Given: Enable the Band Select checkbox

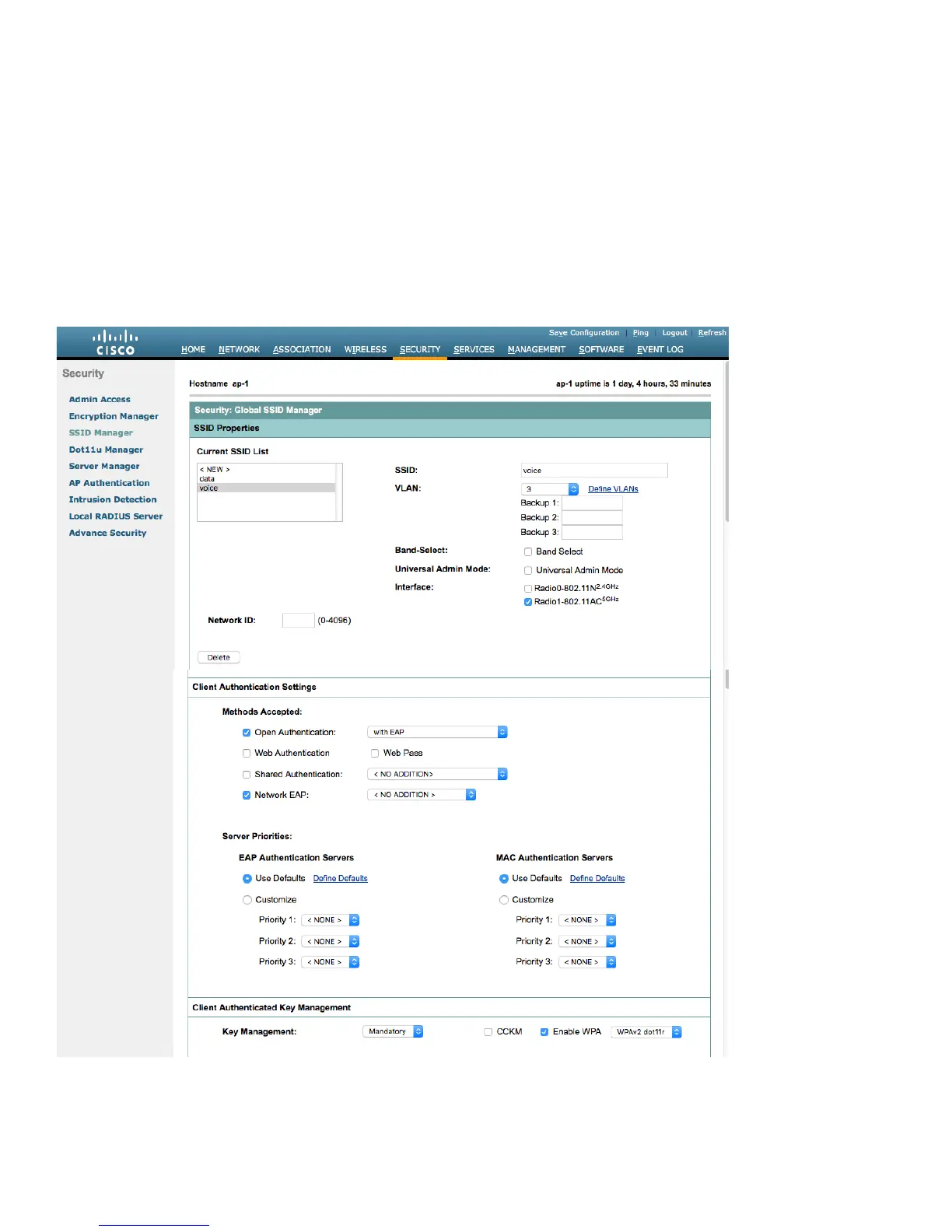Looking at the screenshot, I should (528, 552).
